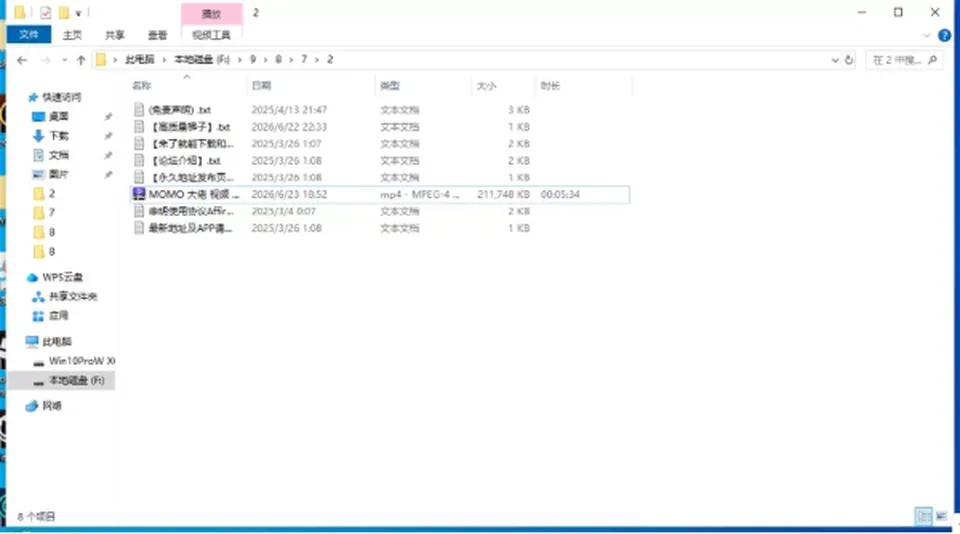The image size is (960, 534).
Task: Click folder 7 in the breadcrumb path
Action: pos(304,59)
